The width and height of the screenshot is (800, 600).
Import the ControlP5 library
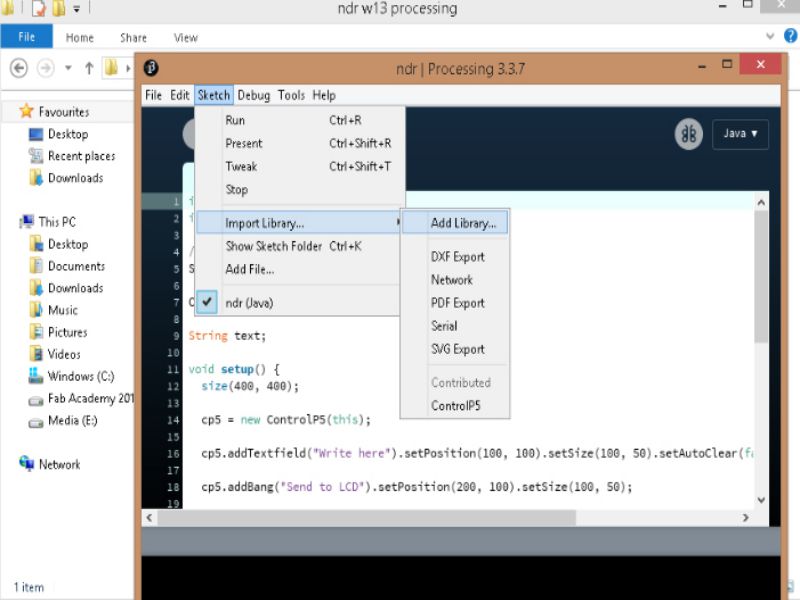coord(456,406)
